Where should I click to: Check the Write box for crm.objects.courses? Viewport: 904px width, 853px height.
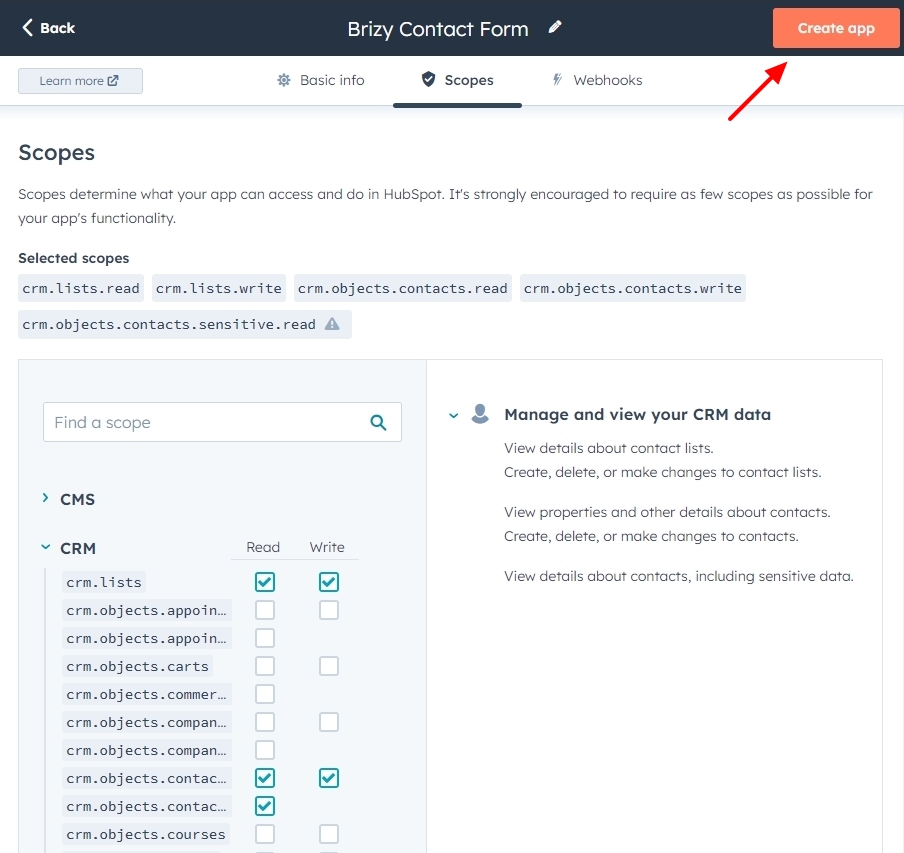pyautogui.click(x=329, y=834)
